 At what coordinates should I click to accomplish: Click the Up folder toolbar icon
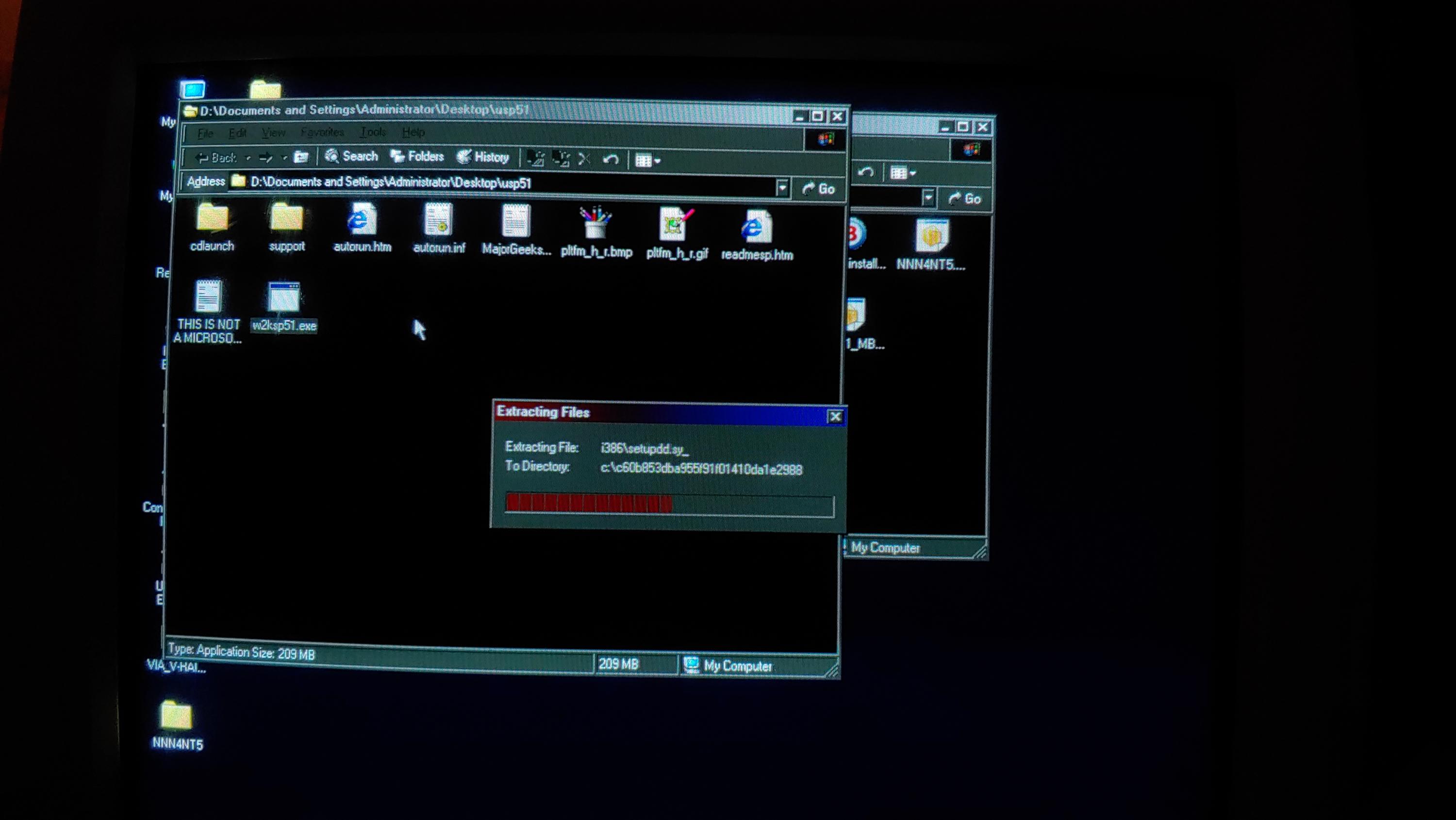(x=301, y=158)
